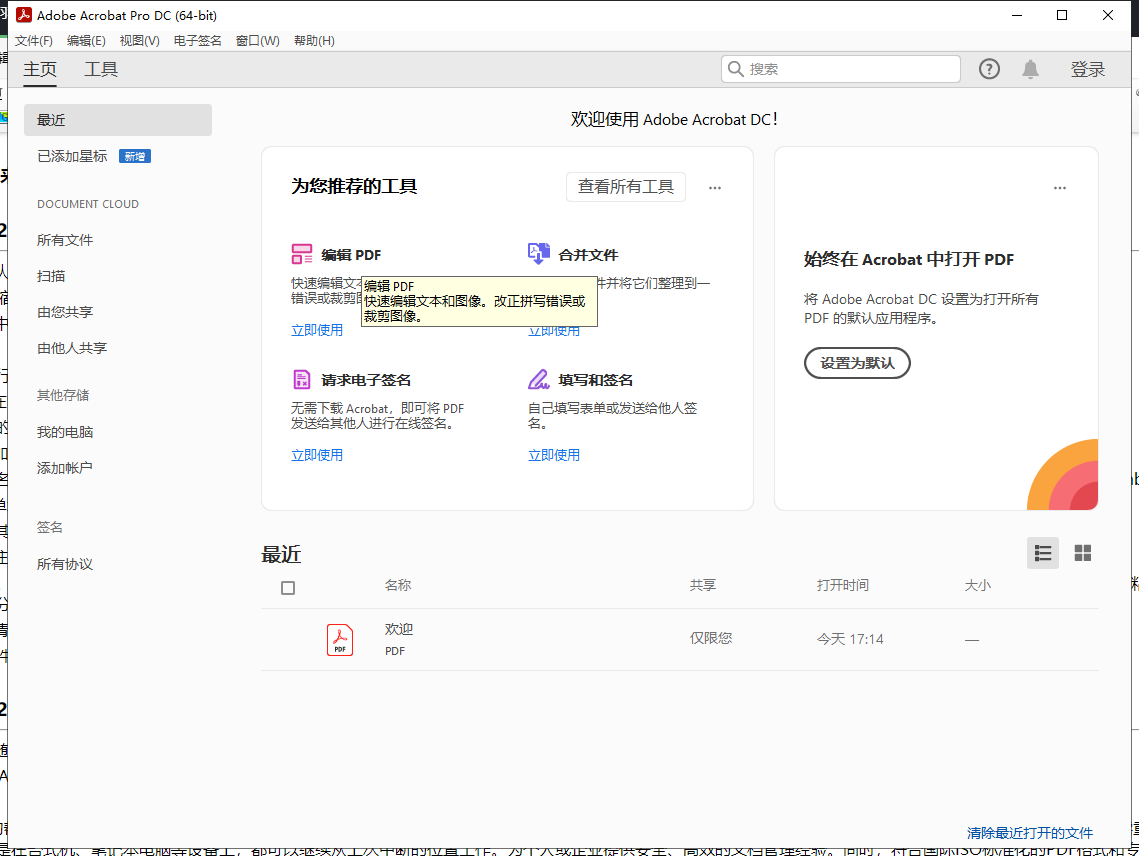
Task: Open the more options menu on recommended tools
Action: [714, 187]
